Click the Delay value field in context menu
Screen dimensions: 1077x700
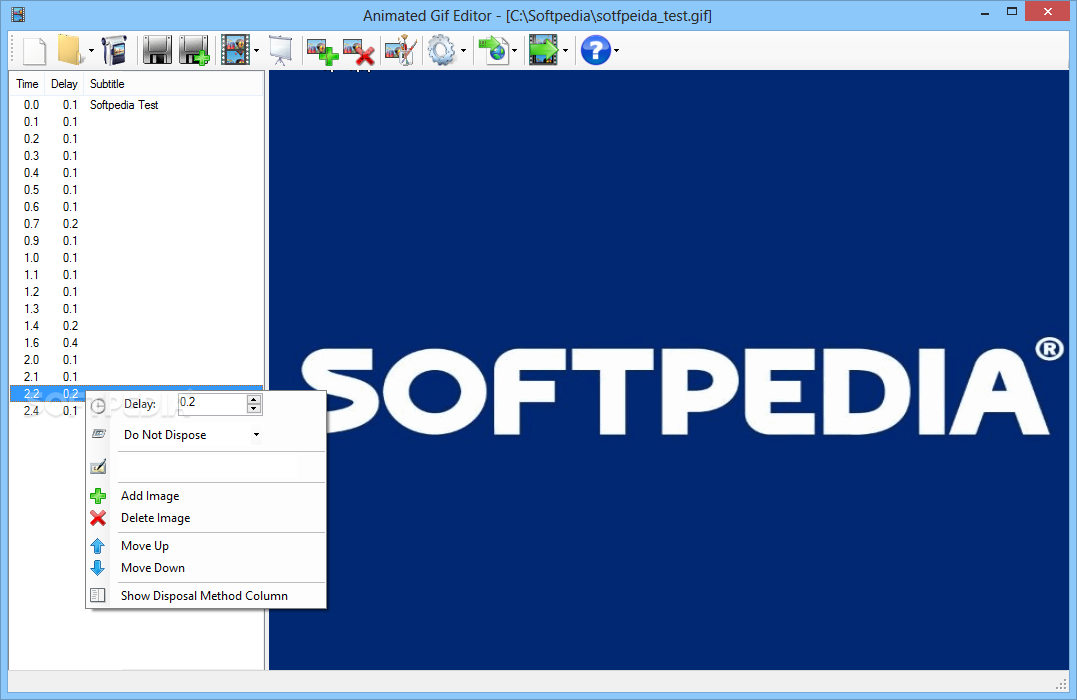tap(212, 404)
